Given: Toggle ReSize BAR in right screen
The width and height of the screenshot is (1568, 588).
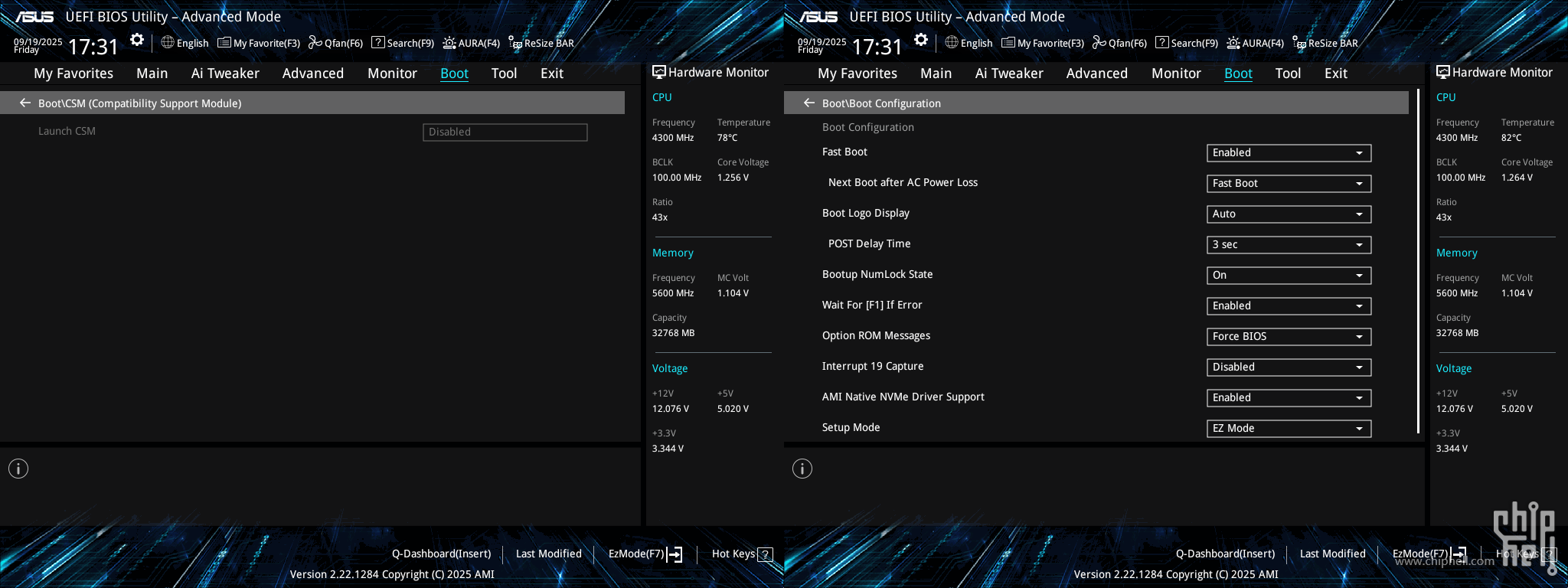Looking at the screenshot, I should [1325, 43].
